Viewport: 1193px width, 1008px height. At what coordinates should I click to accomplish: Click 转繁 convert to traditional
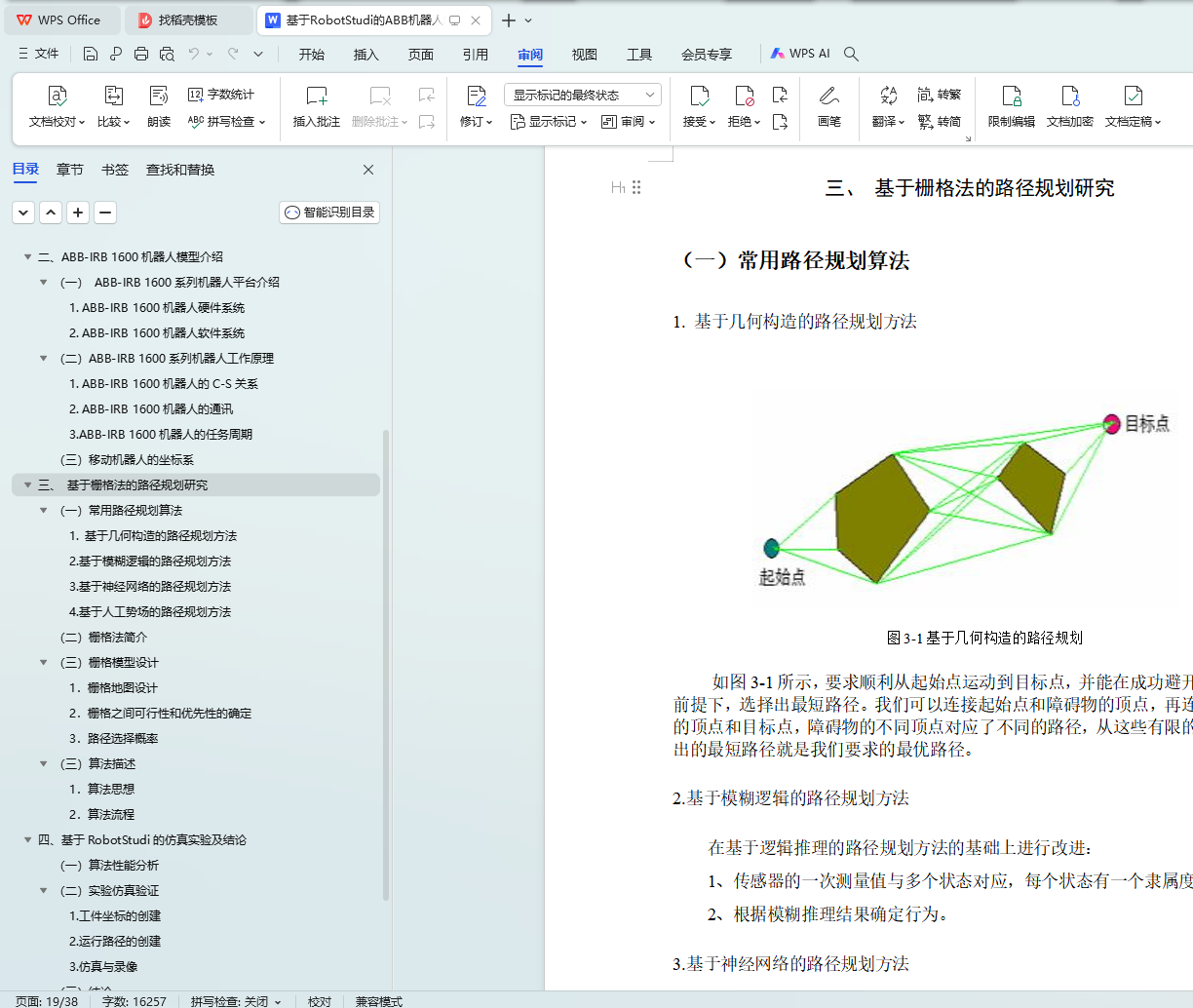point(940,95)
